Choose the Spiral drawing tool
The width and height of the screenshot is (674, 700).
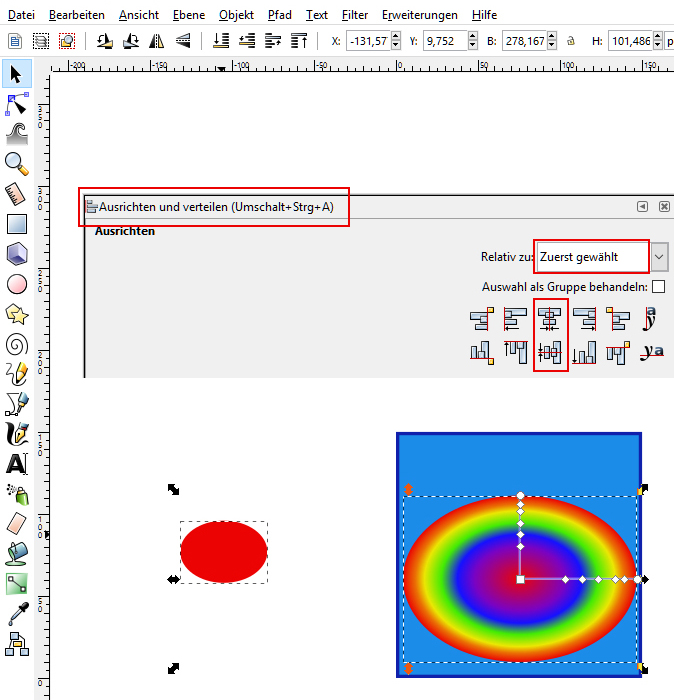16,344
